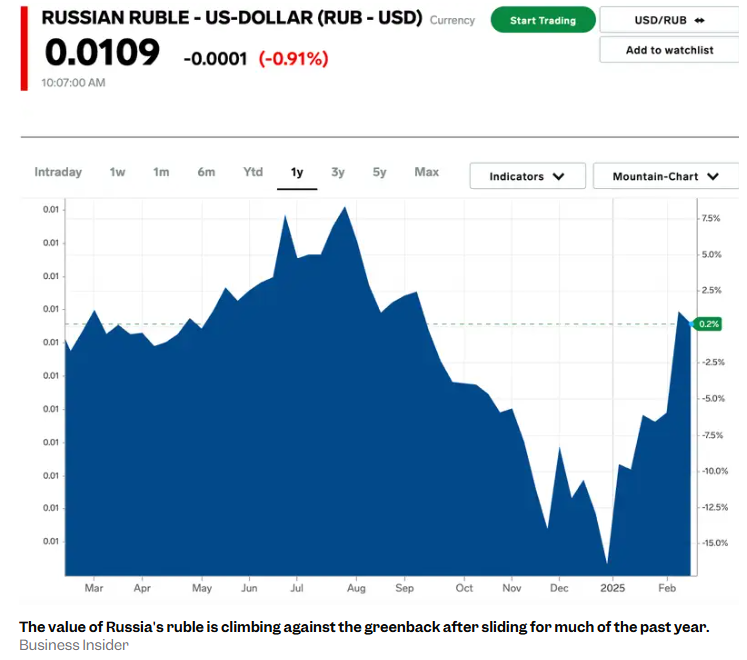Select the Intraday time range tab

pyautogui.click(x=58, y=172)
